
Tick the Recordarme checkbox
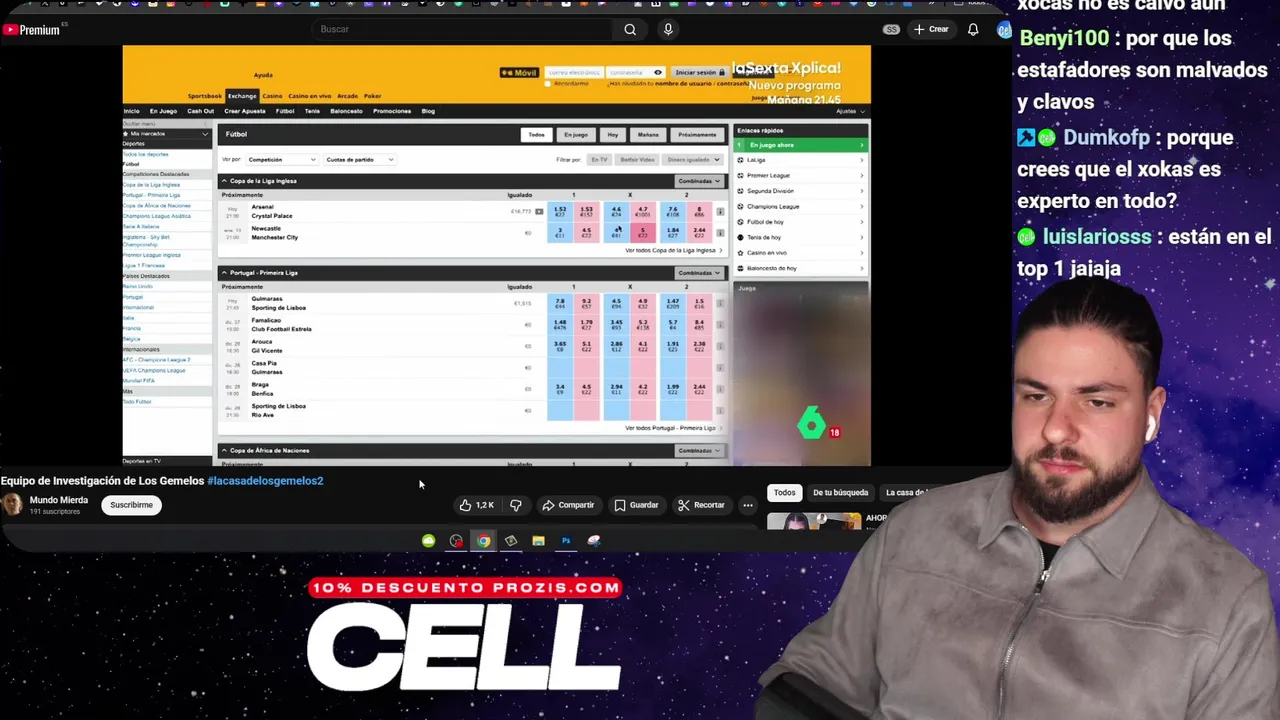click(x=549, y=84)
